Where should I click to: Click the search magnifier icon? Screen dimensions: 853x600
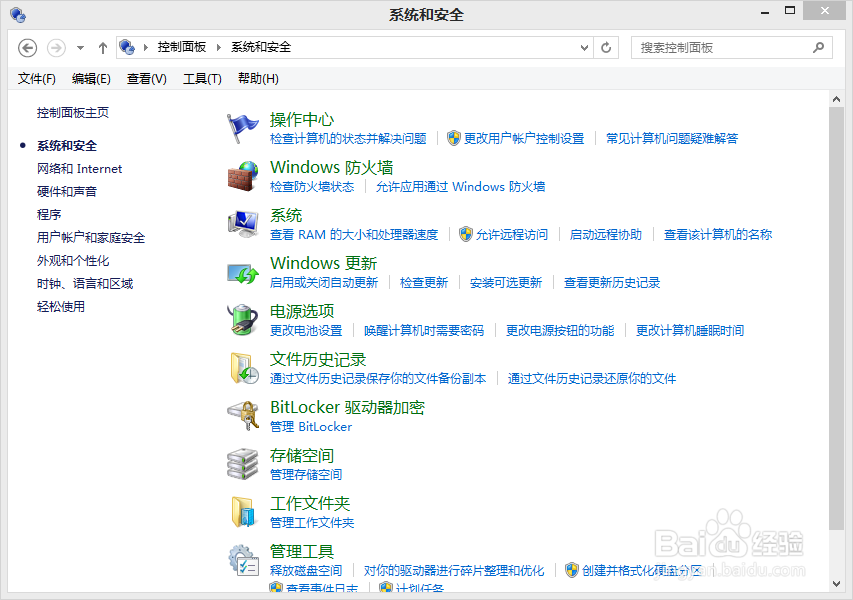pyautogui.click(x=818, y=48)
